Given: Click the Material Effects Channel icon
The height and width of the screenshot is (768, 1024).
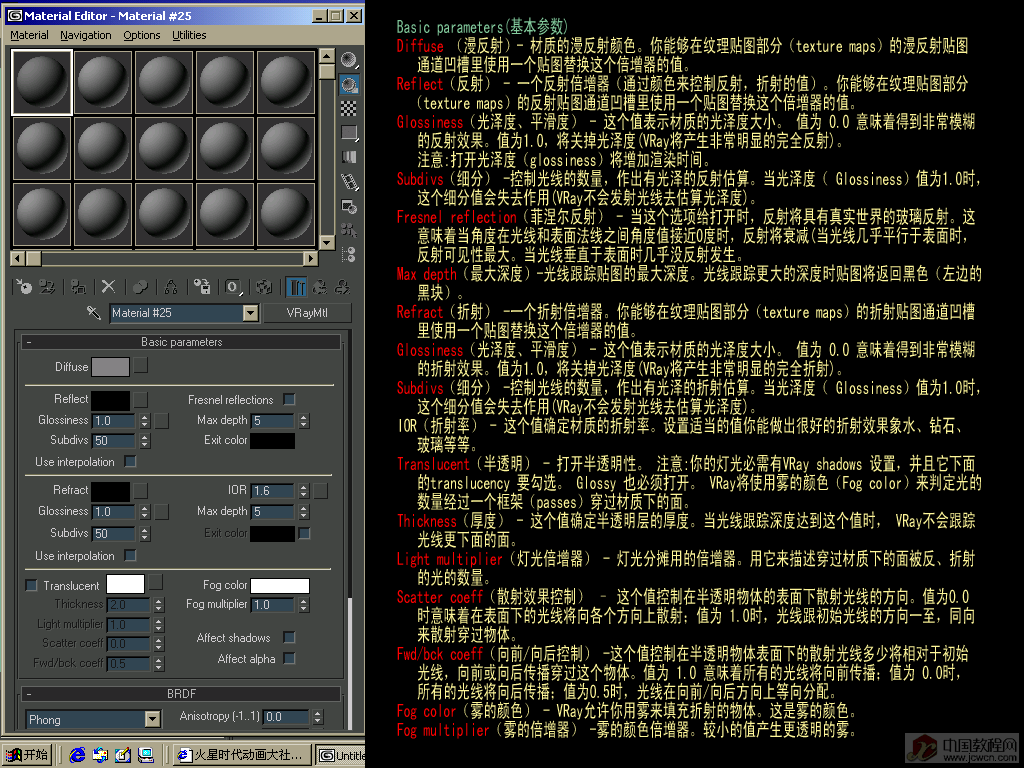Looking at the screenshot, I should [x=233, y=287].
